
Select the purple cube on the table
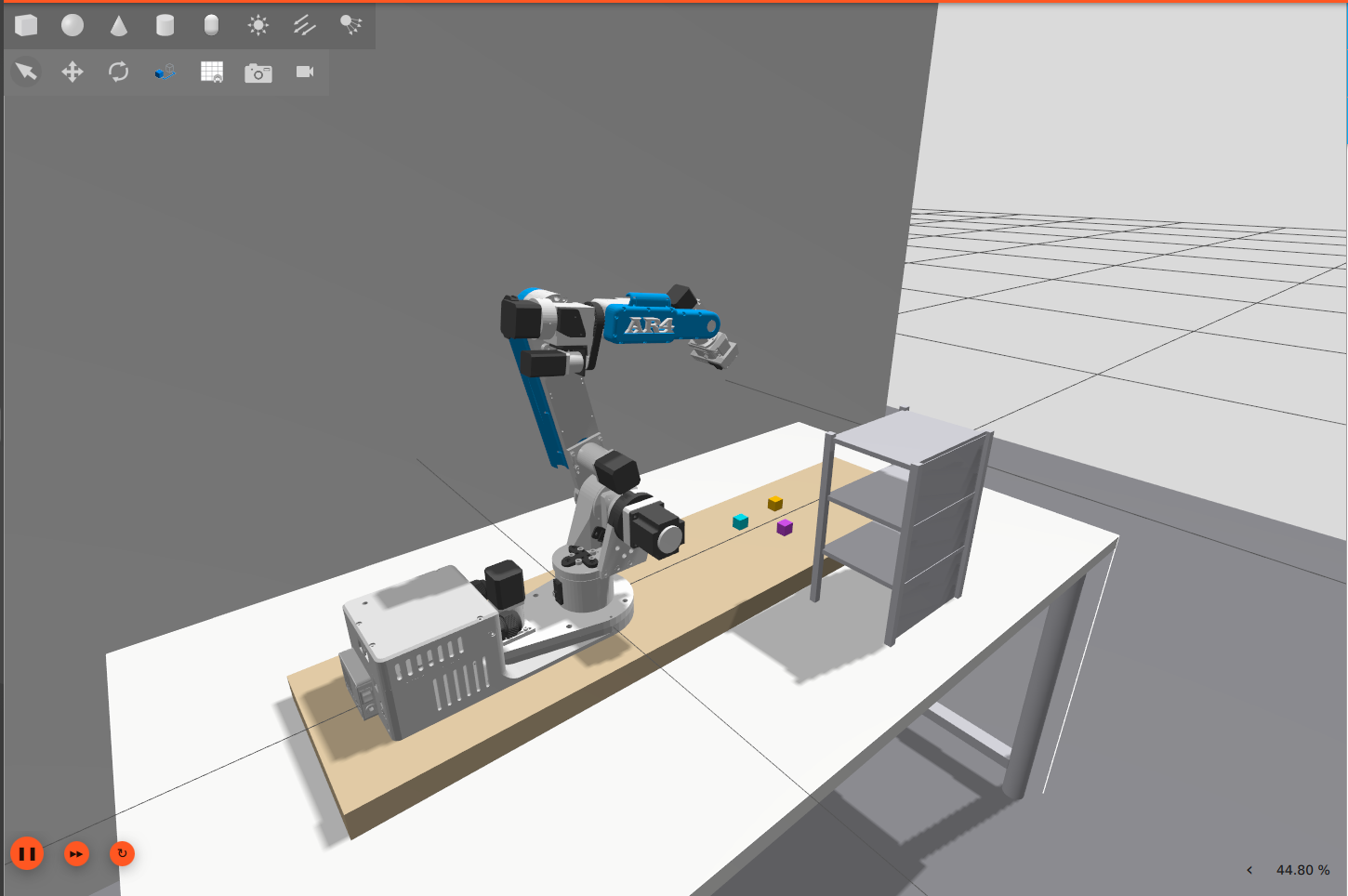point(785,527)
